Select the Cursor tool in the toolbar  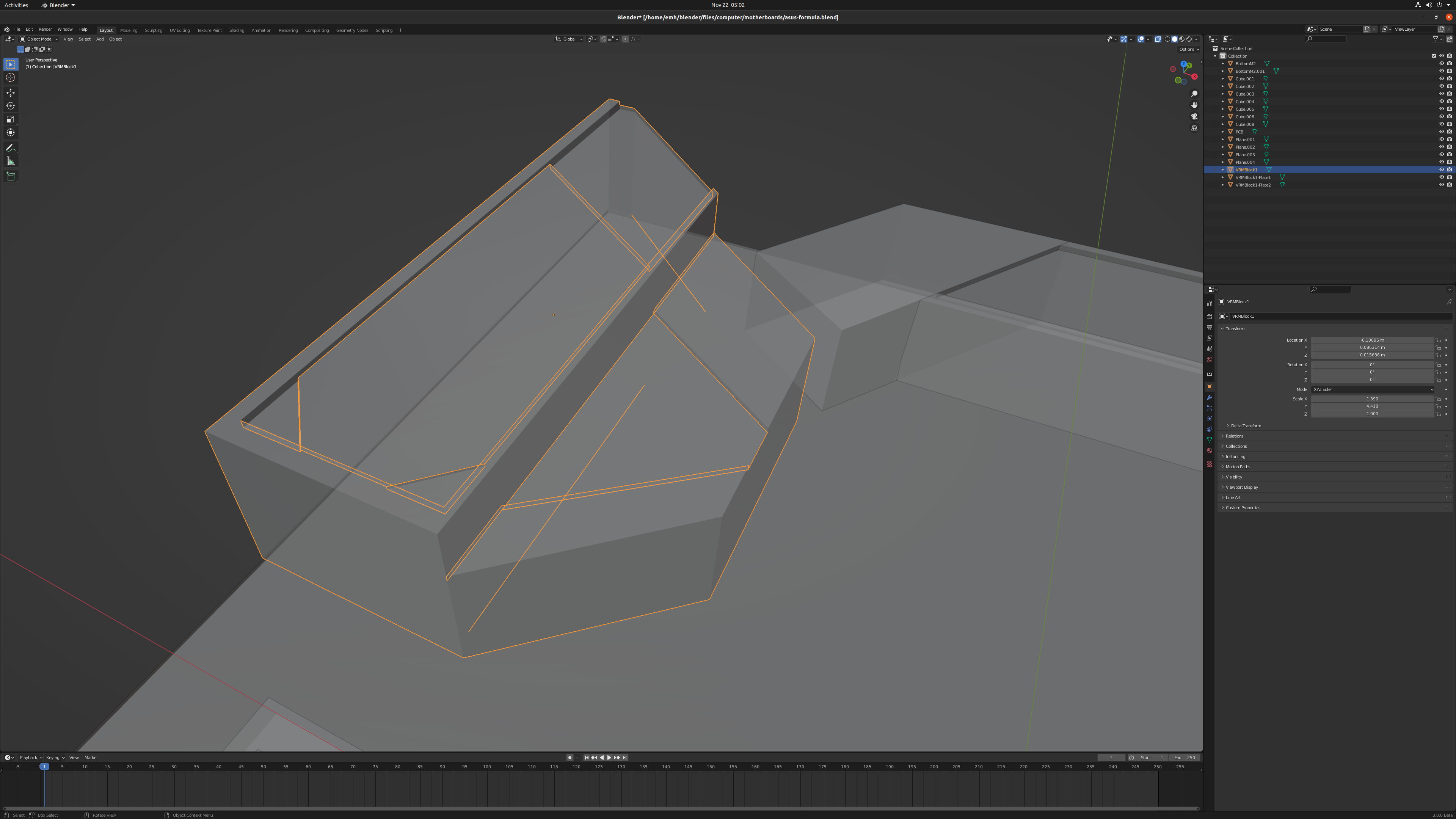coord(11,77)
